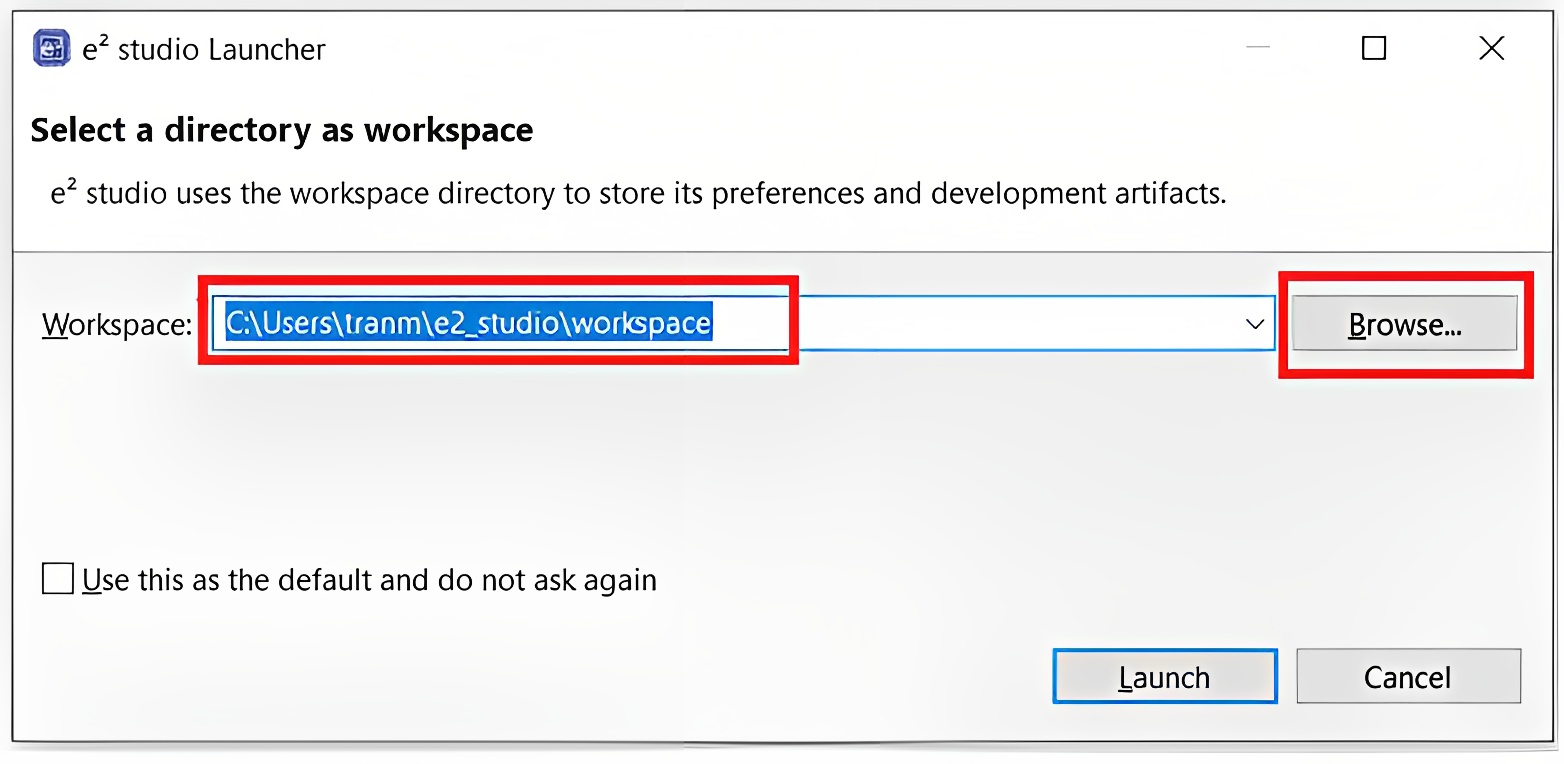
Task: Click the 'Select a directory as workspace' heading
Action: tap(282, 130)
